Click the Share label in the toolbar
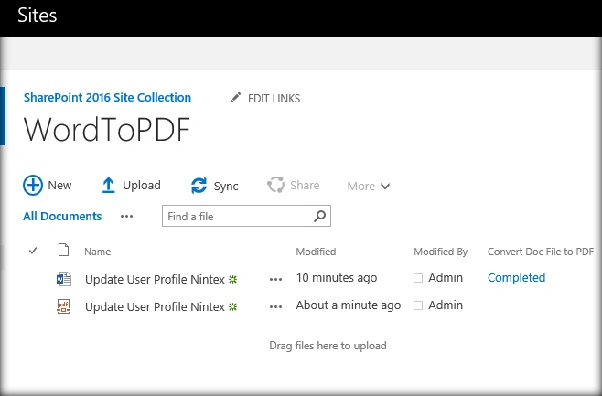The width and height of the screenshot is (602, 396). [x=304, y=185]
